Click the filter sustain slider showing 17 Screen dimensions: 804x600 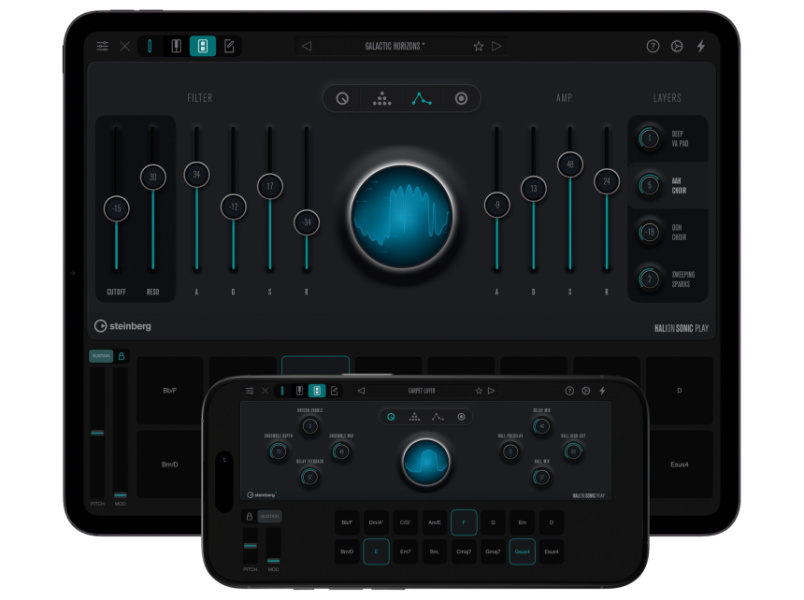coord(270,186)
